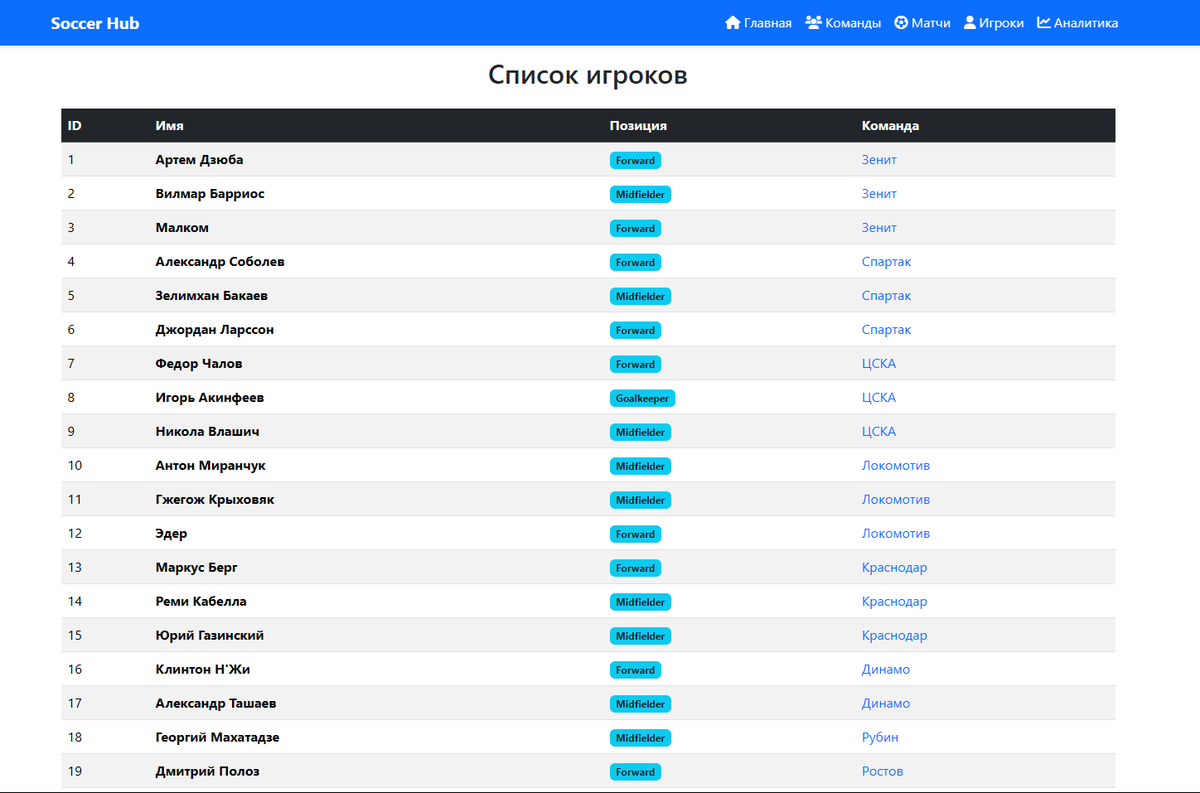Viewport: 1200px width, 793px height.
Task: Open Локомотив link for Антон Миранчук
Action: 896,466
